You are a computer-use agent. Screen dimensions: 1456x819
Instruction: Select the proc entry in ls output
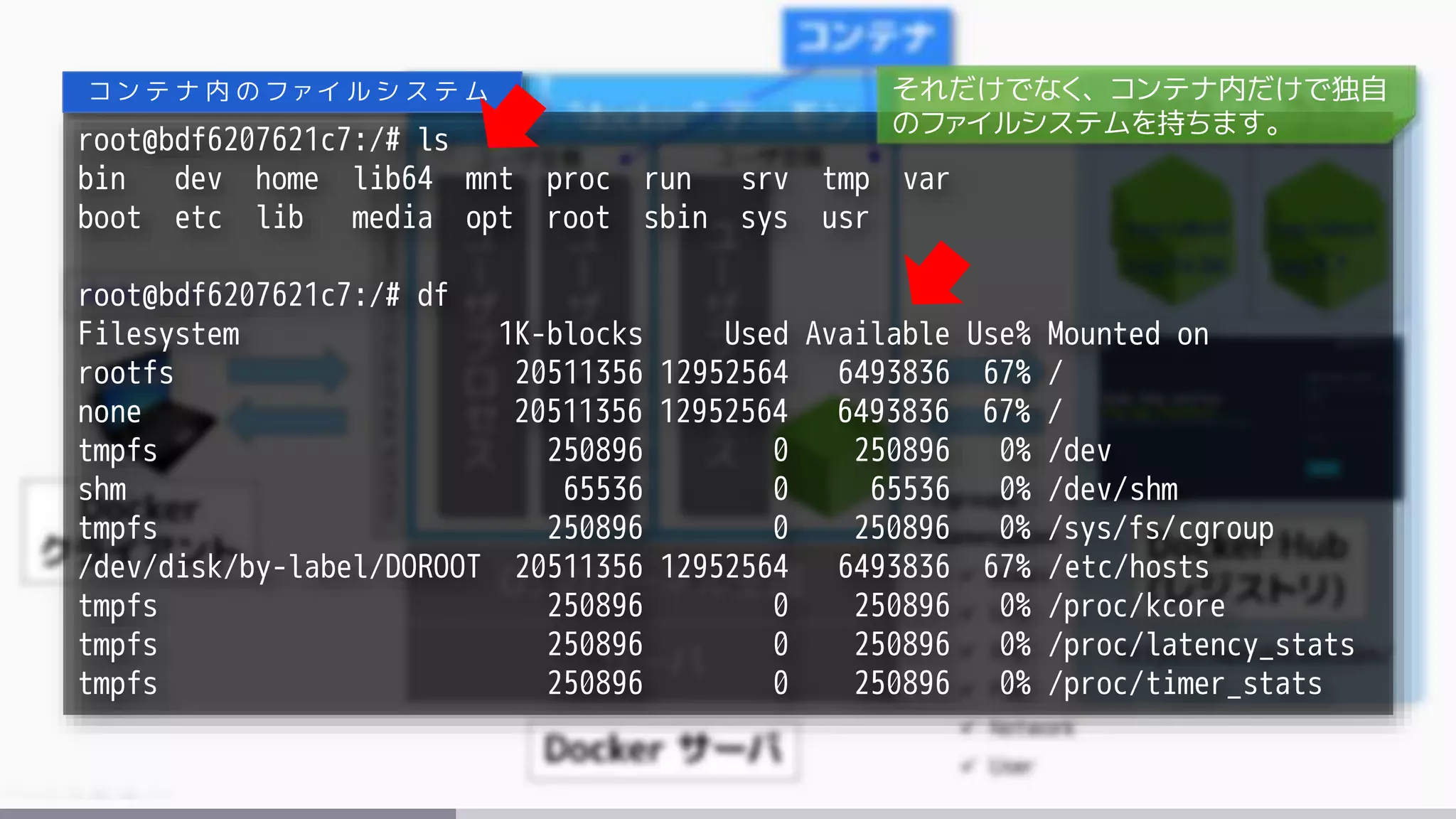578,180
